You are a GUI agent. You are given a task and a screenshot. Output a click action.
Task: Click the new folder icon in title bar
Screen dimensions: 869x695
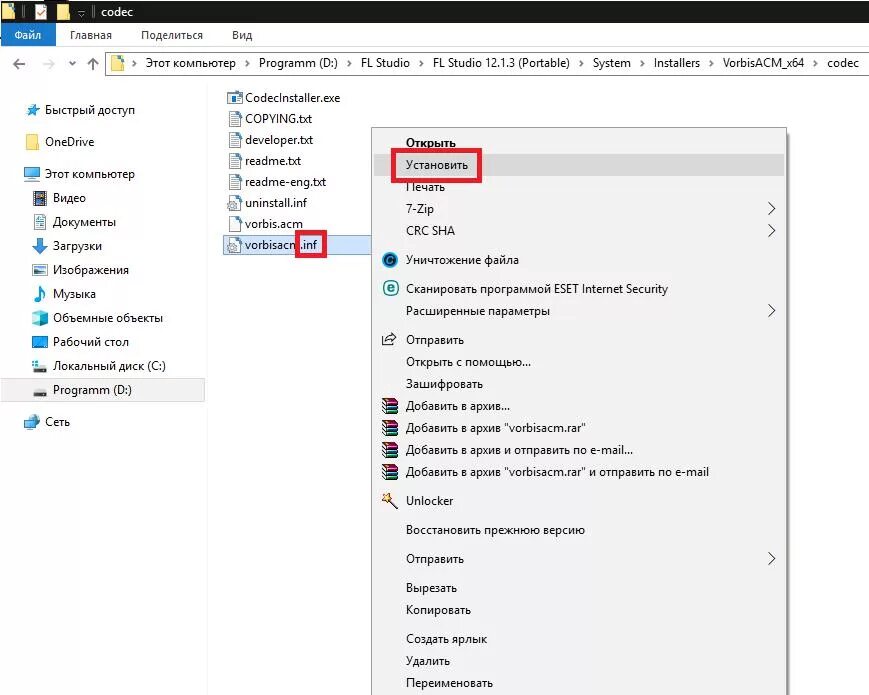coord(63,11)
